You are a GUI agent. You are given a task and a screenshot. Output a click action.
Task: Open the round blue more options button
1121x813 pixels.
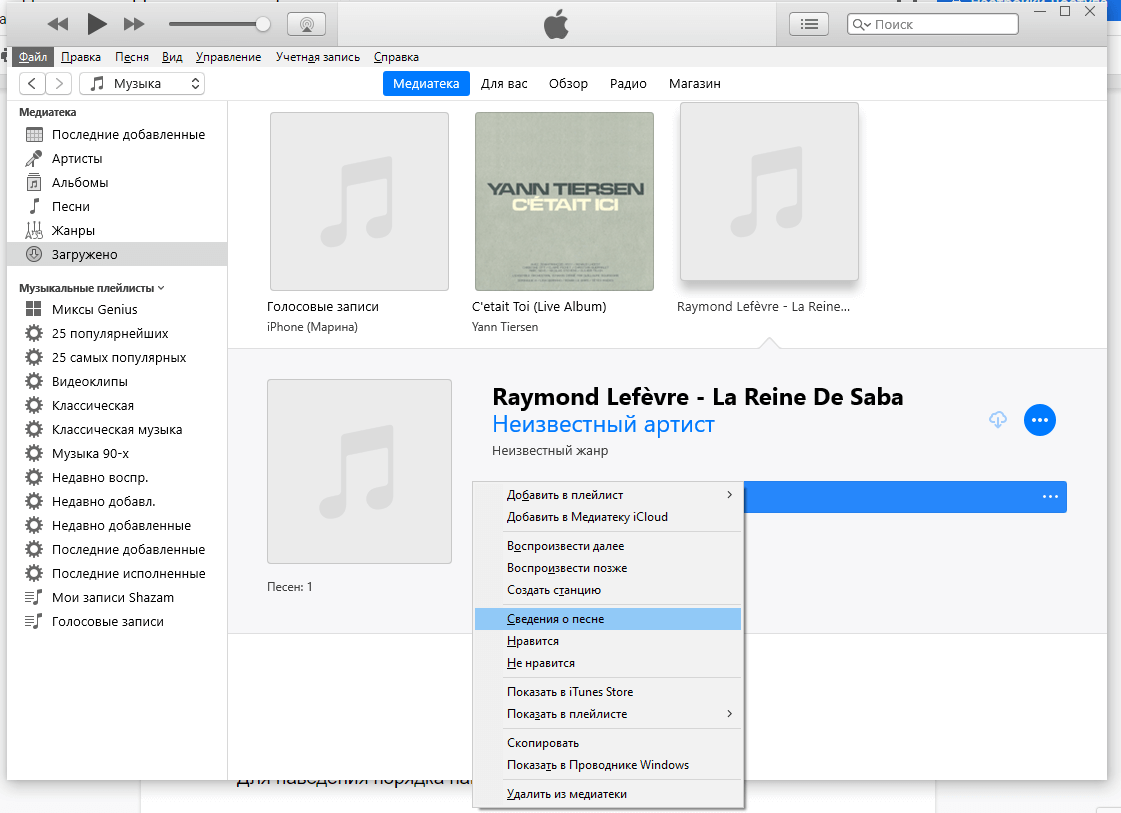point(1039,420)
